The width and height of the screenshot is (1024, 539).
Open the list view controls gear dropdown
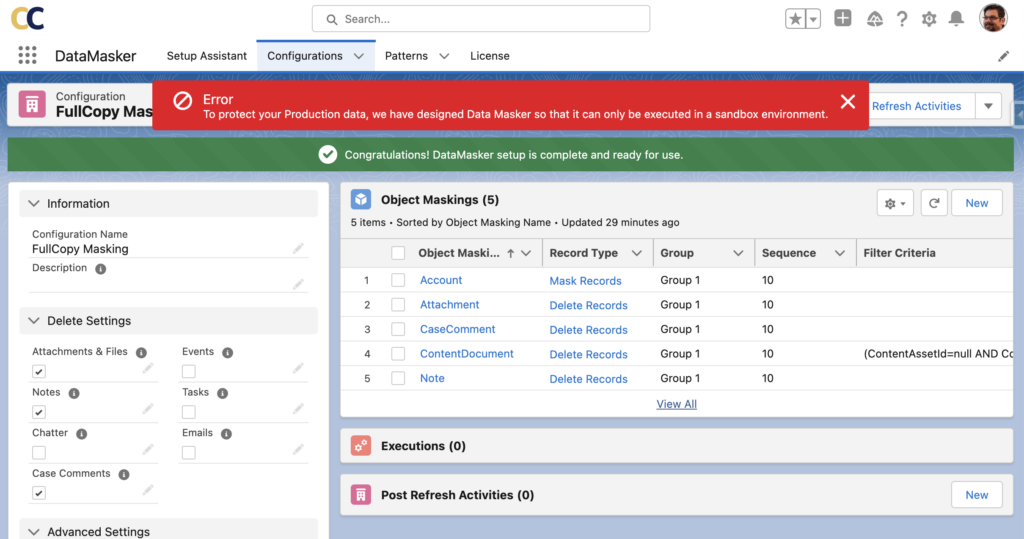(895, 203)
